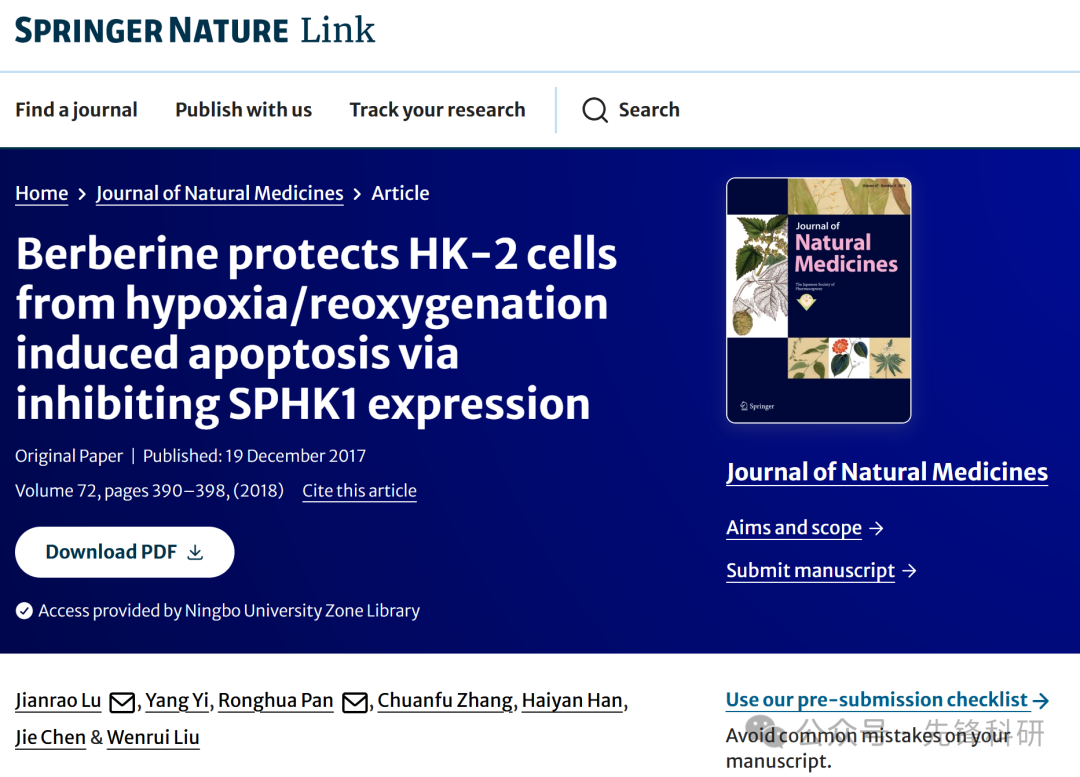Click the arrow after pre-submission checklist
The image size is (1080, 777).
click(1041, 701)
